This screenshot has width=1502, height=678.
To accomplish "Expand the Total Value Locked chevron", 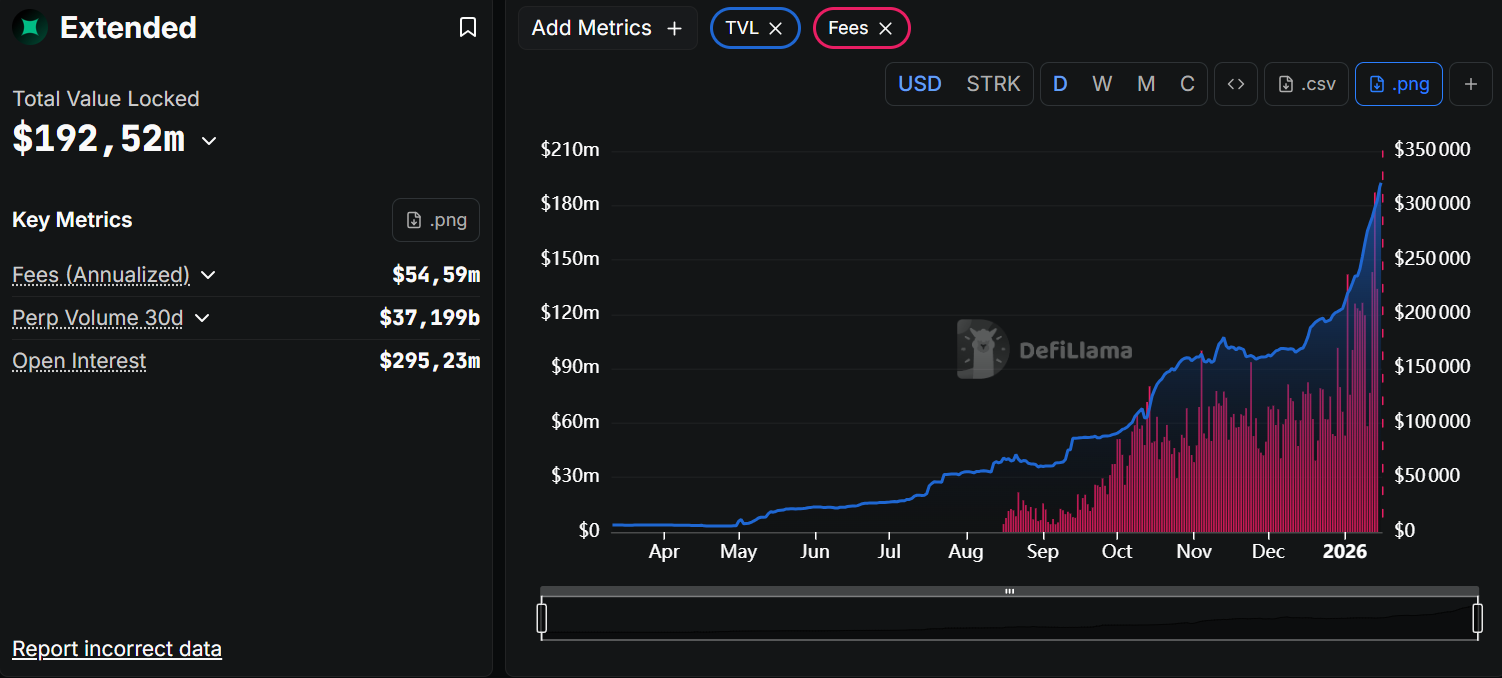I will [x=209, y=141].
